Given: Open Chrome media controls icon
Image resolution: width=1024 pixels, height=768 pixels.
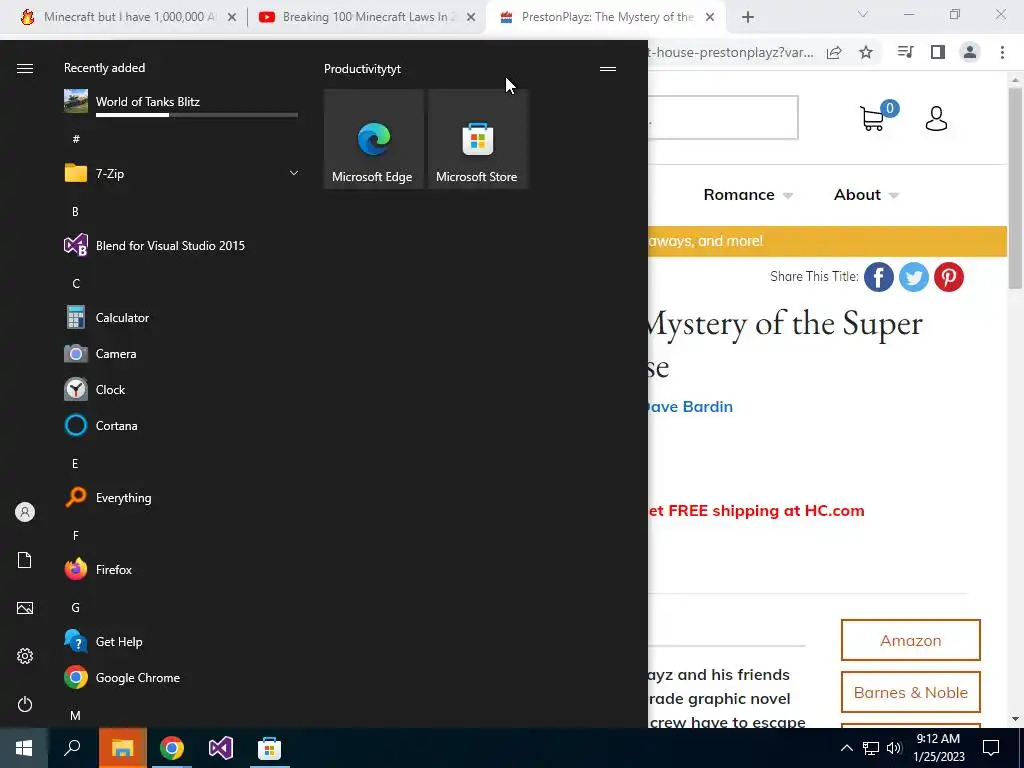Looking at the screenshot, I should click(906, 52).
